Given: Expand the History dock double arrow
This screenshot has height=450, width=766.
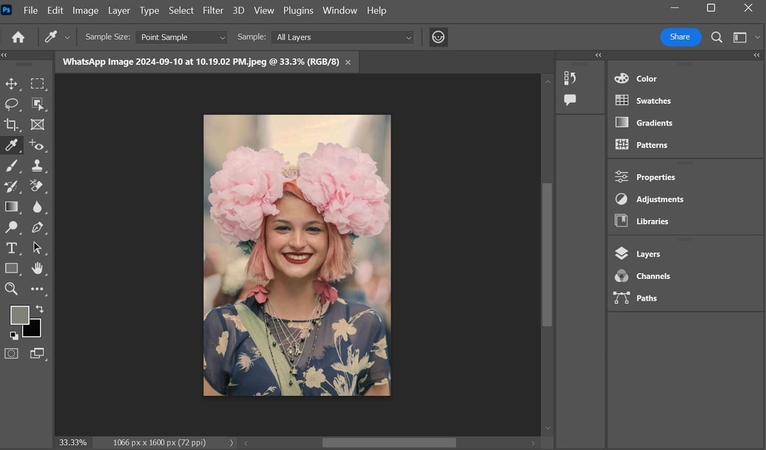Looking at the screenshot, I should (598, 55).
